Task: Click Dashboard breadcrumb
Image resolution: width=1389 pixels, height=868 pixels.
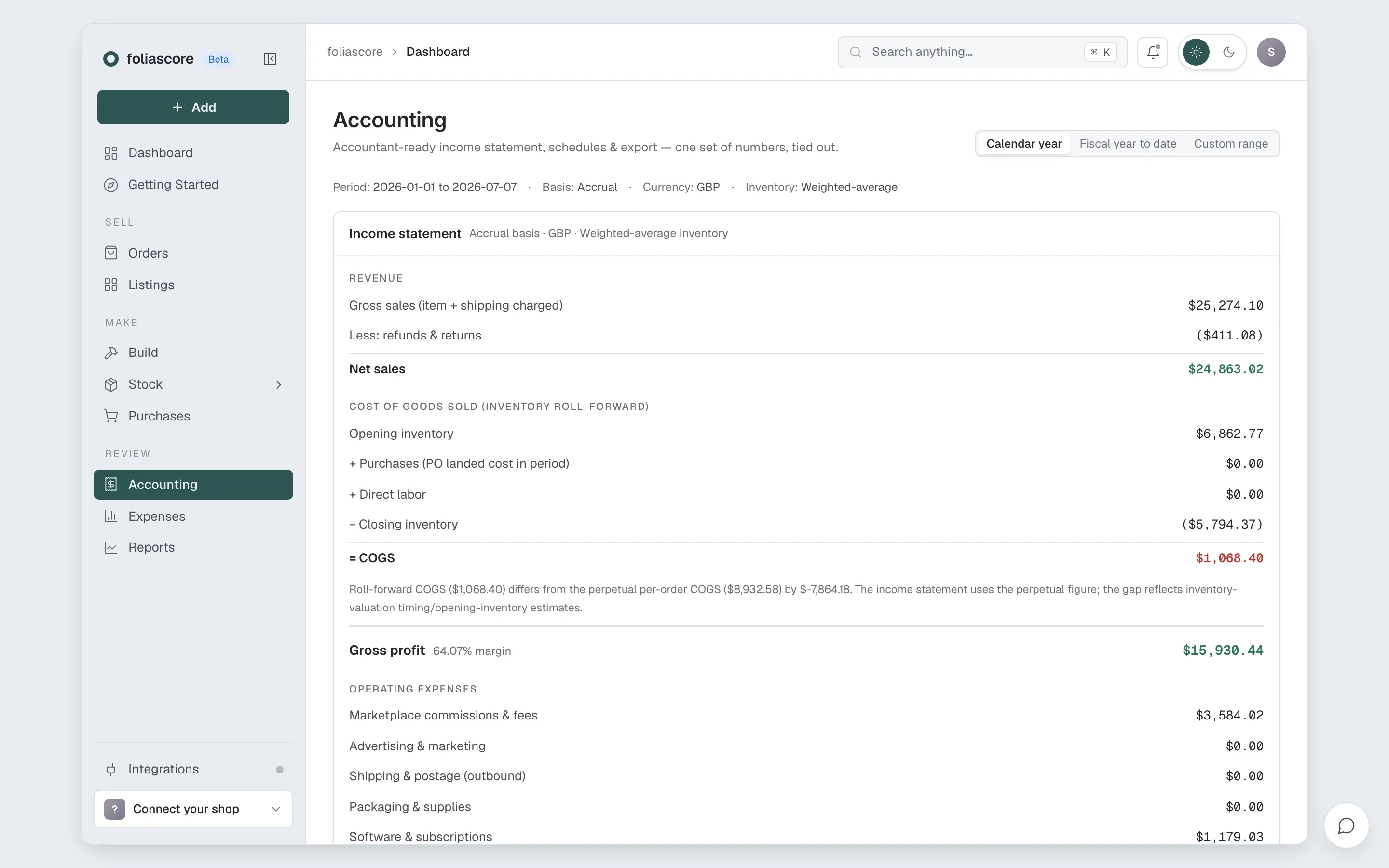Action: [437, 52]
